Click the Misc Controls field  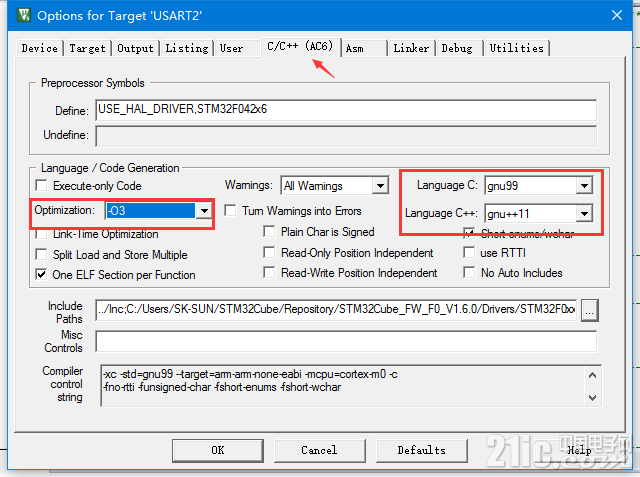tap(346, 341)
